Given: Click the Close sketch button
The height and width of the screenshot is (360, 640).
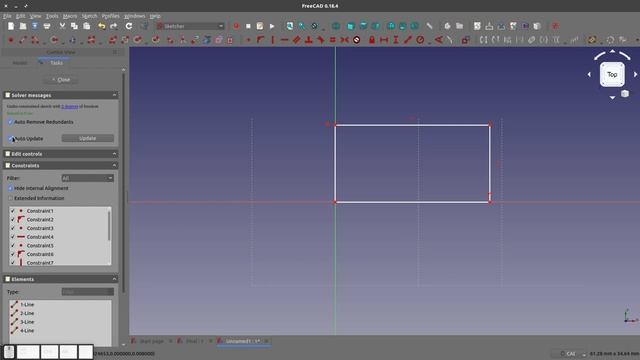Looking at the screenshot, I should pos(61,80).
